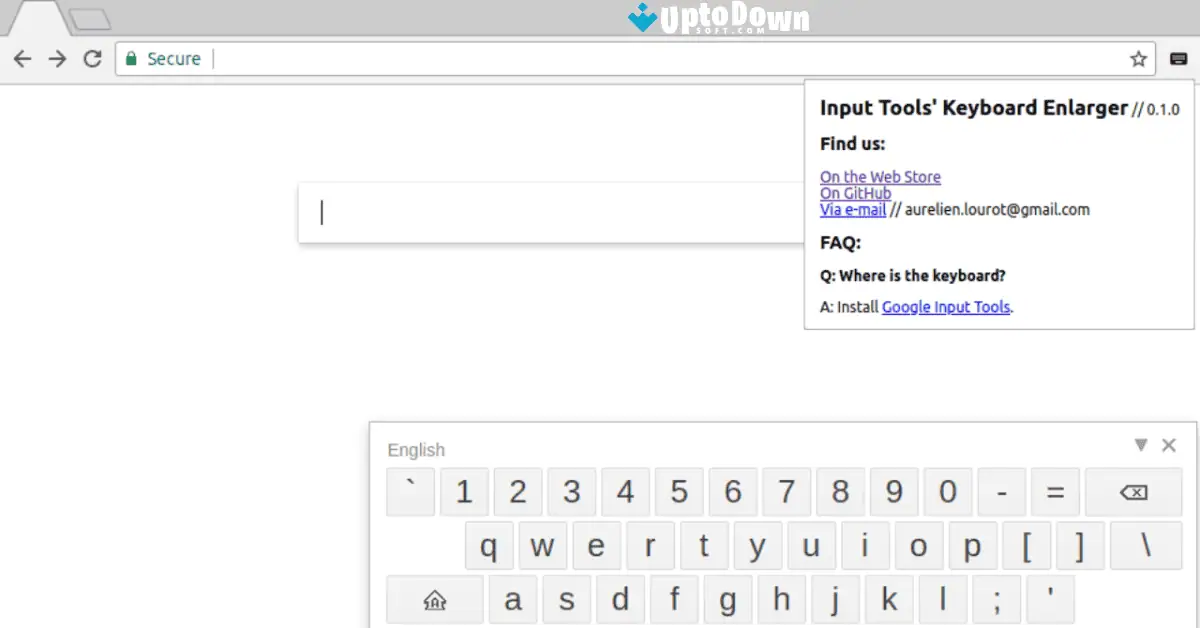
Task: Click the English language selector
Action: point(416,450)
